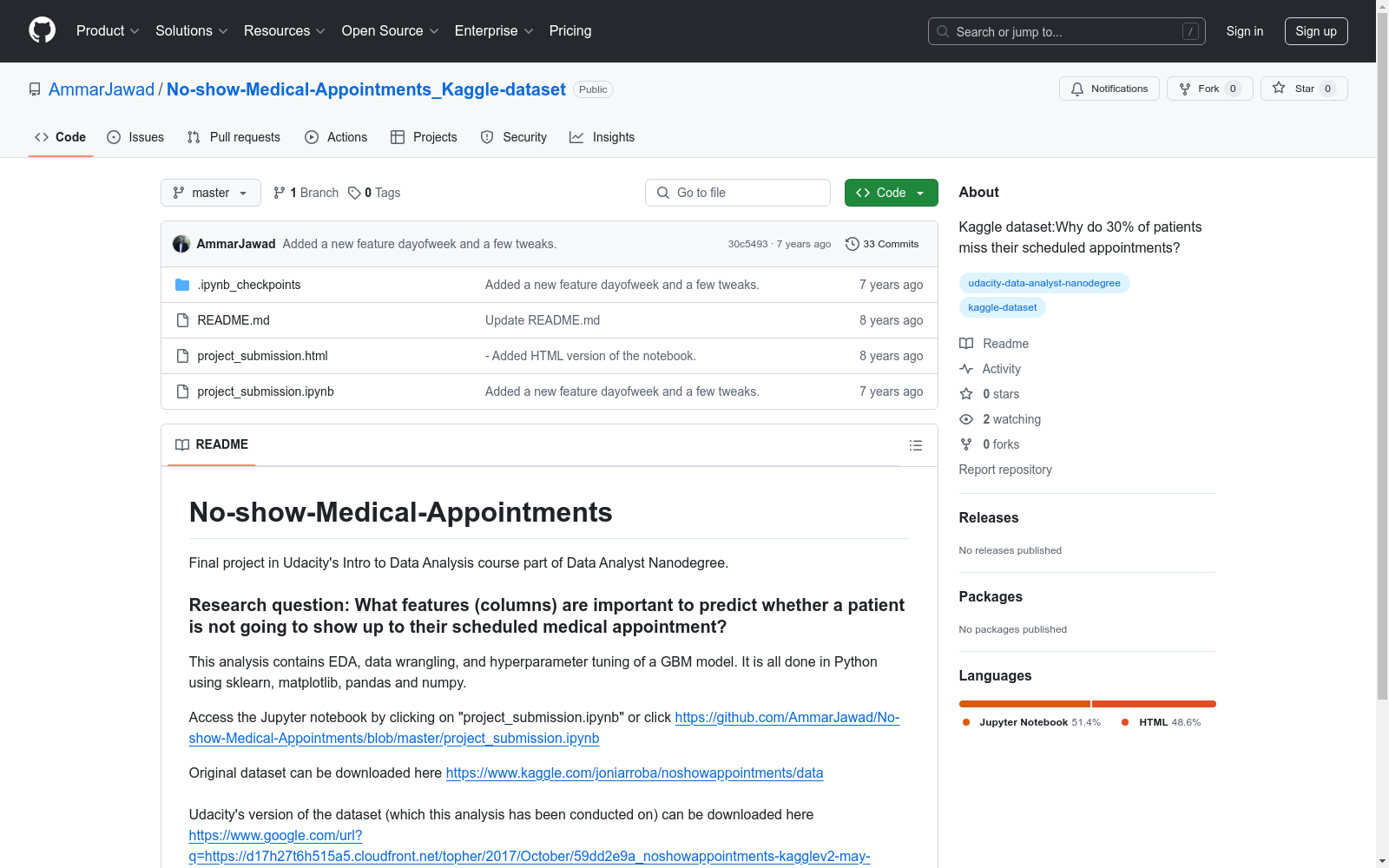
Task: Switch to the Issues tab
Action: pos(135,137)
